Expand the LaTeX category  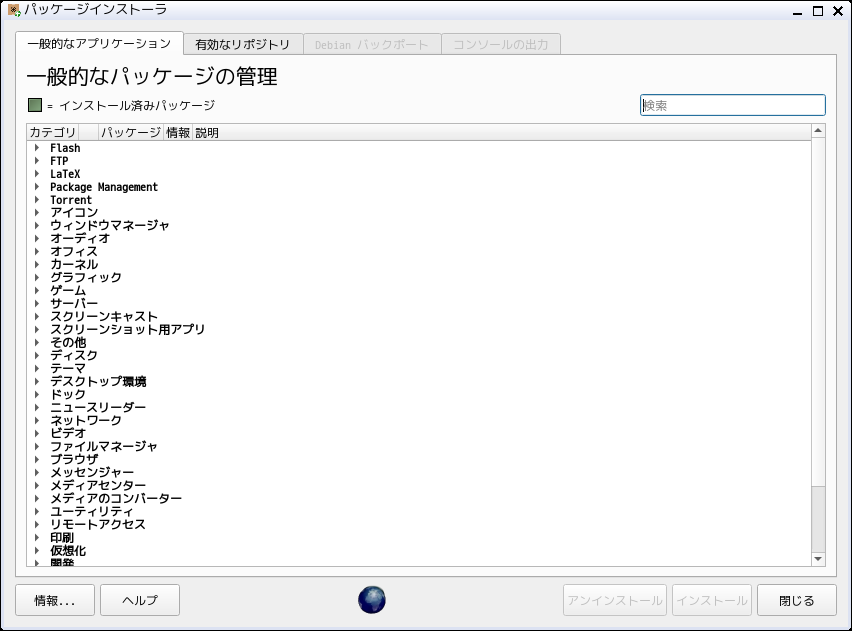36,174
